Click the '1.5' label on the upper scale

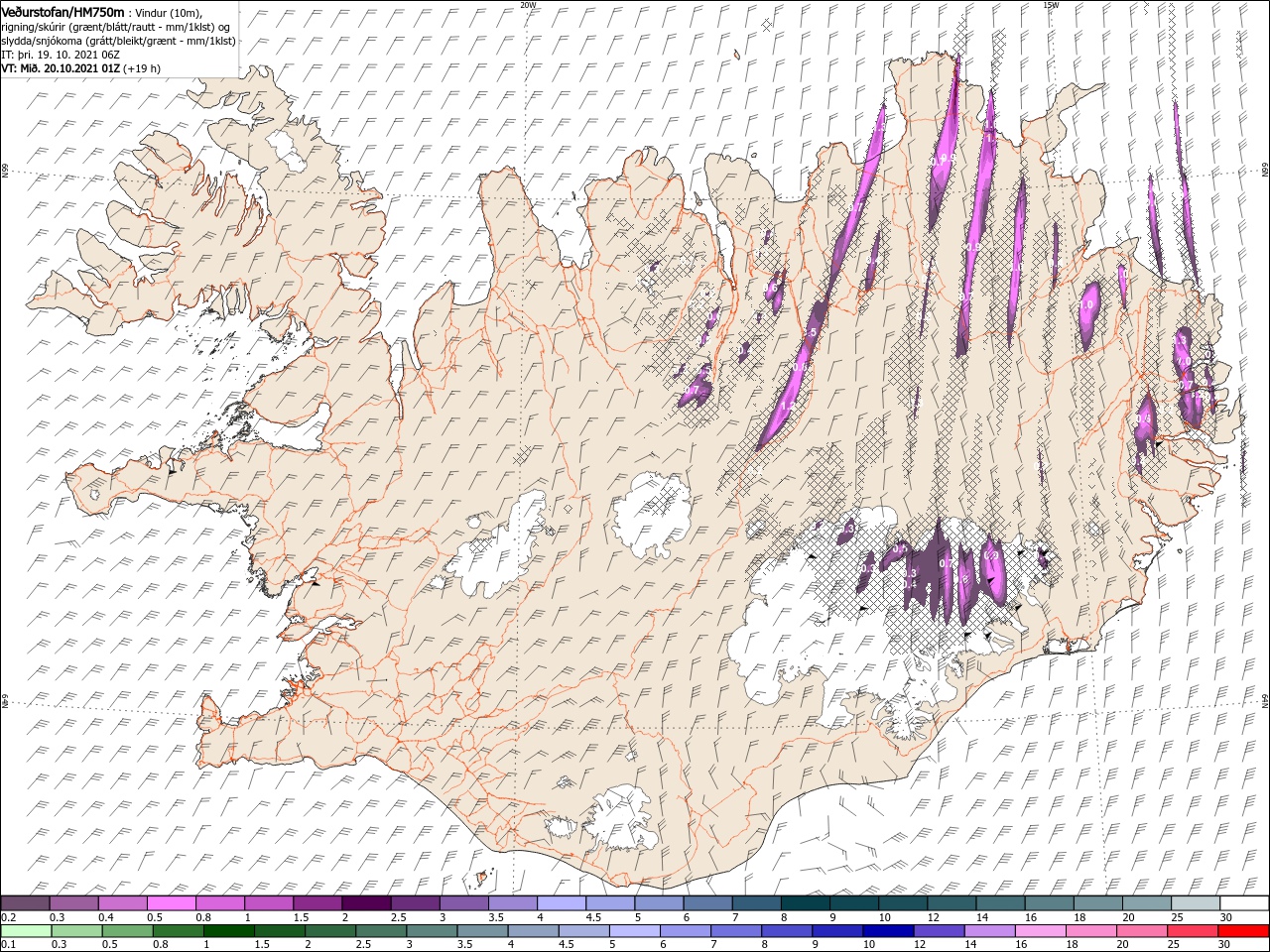(299, 917)
